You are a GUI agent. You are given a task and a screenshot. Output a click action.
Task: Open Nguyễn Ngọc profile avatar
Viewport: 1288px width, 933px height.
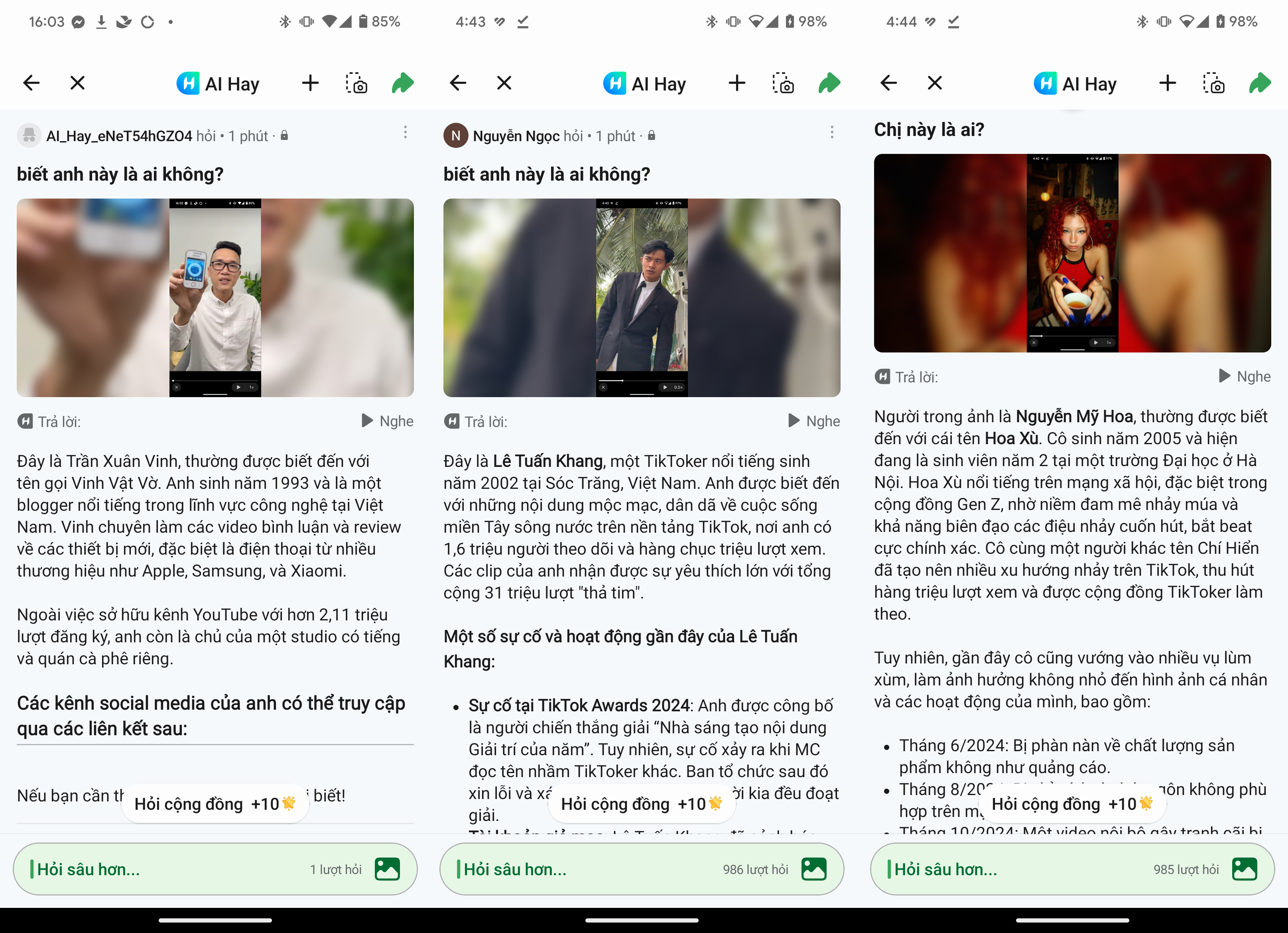tap(455, 136)
